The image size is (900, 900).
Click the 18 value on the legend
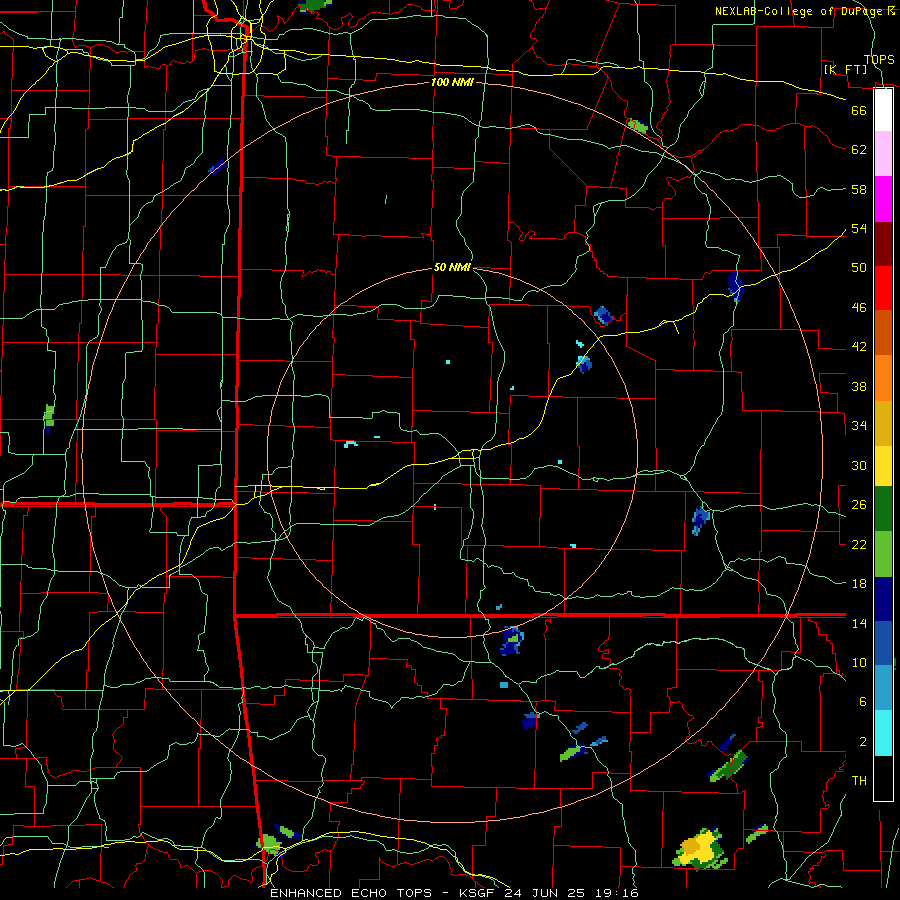pos(859,584)
